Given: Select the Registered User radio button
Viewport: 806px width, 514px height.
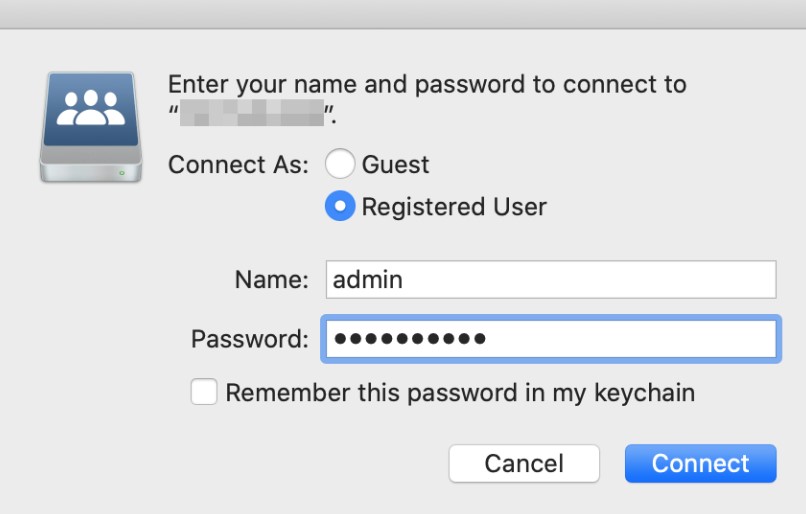Looking at the screenshot, I should tap(340, 207).
